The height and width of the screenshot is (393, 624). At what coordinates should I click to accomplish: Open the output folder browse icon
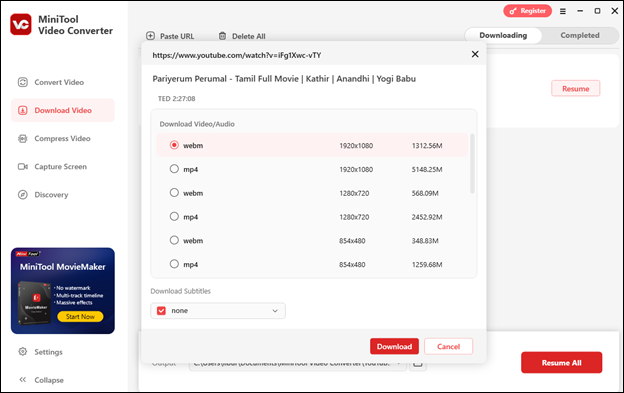point(417,364)
